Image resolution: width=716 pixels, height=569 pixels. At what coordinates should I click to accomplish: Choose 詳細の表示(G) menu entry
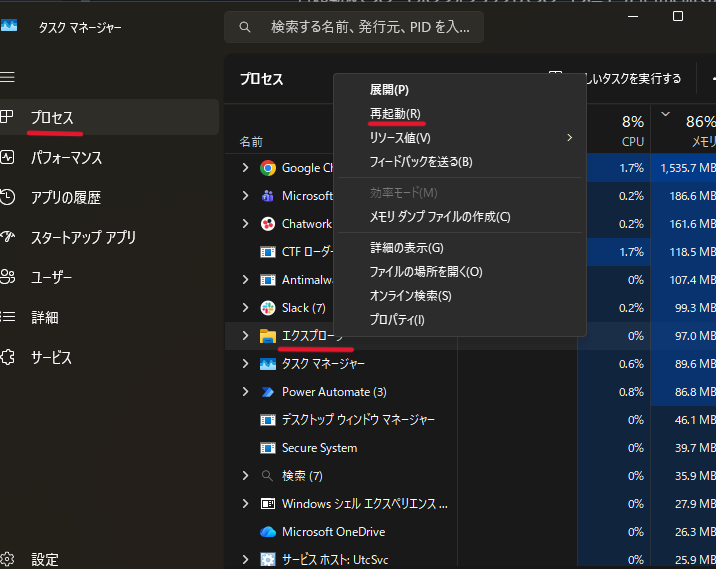460,248
